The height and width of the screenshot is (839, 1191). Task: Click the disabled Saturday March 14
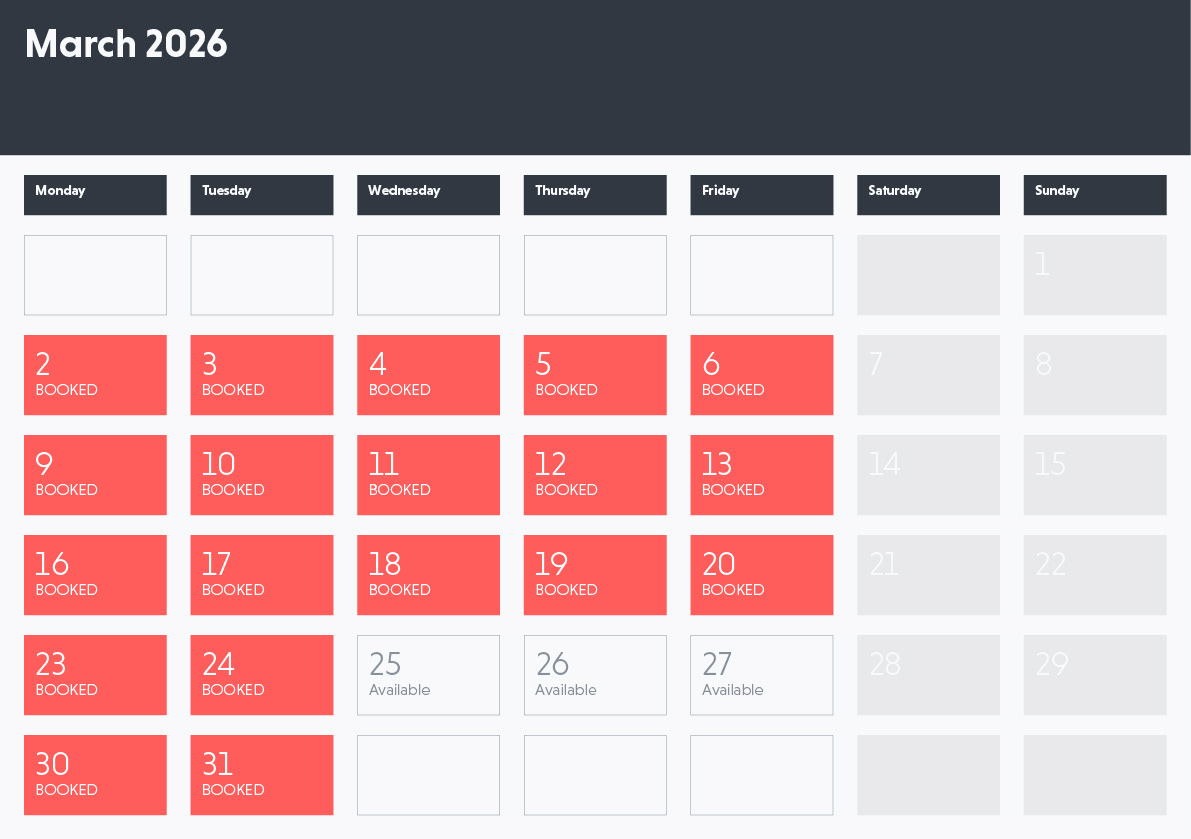click(928, 475)
